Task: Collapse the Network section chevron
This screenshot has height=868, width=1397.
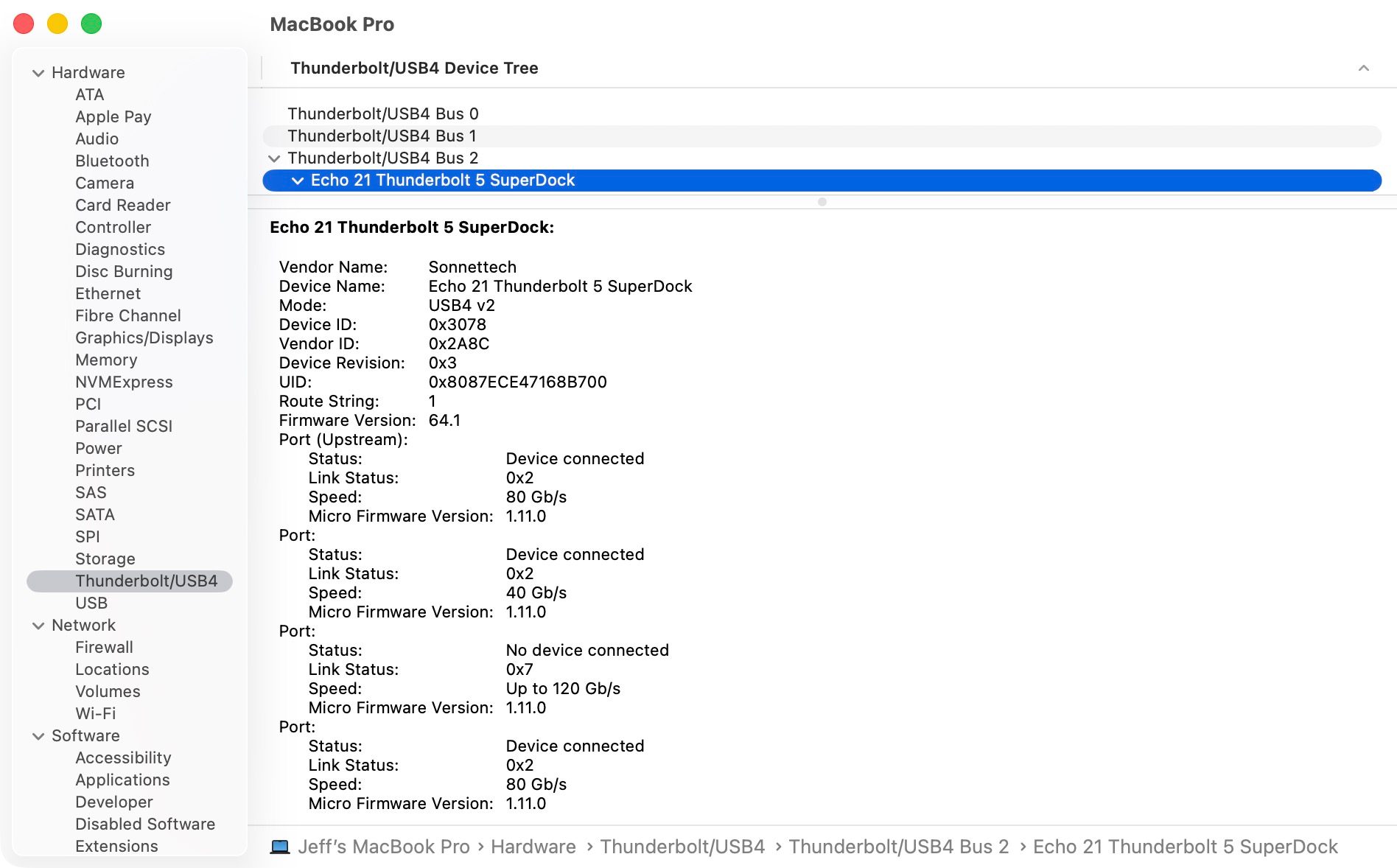Action: point(38,626)
